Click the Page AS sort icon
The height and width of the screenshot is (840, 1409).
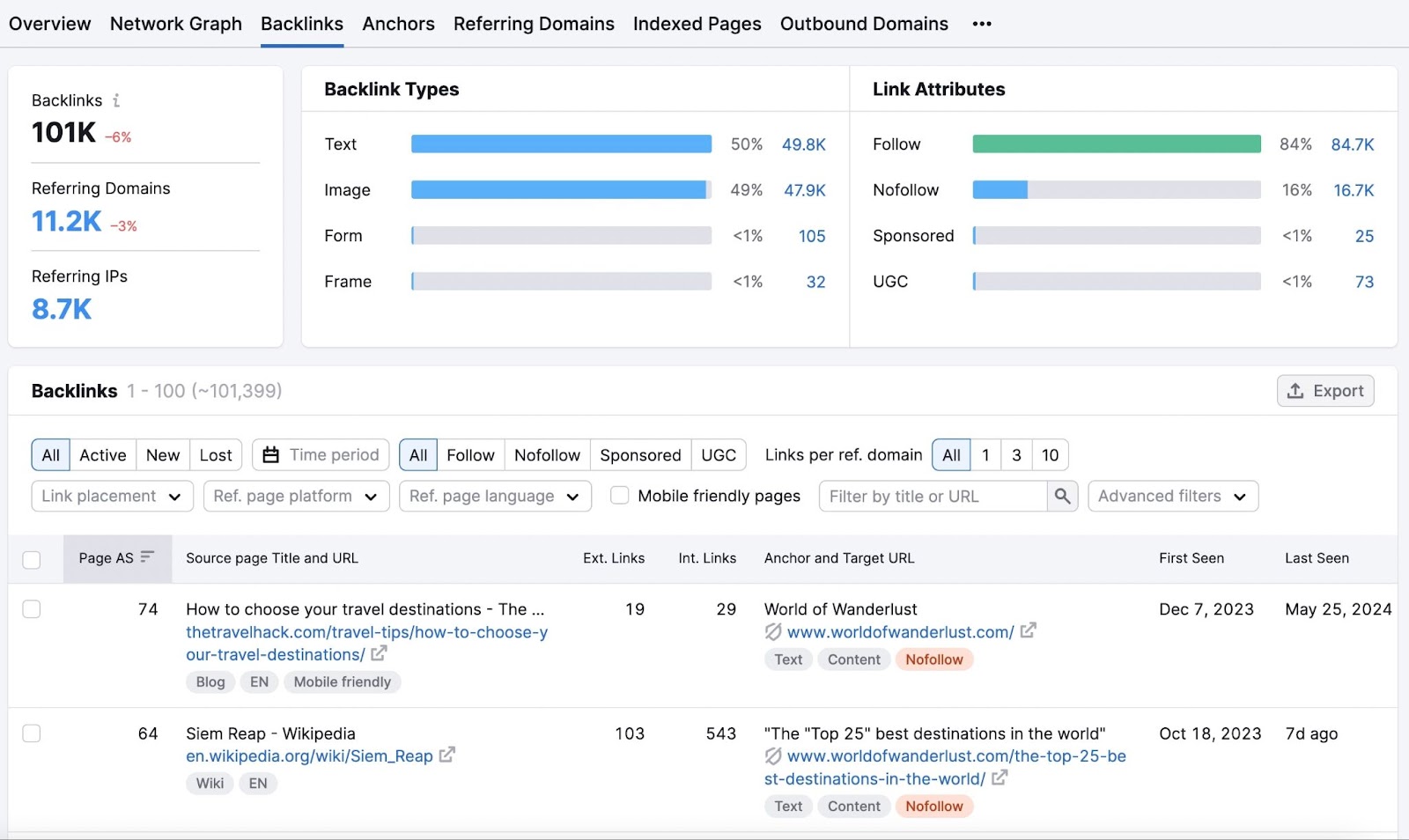(147, 556)
